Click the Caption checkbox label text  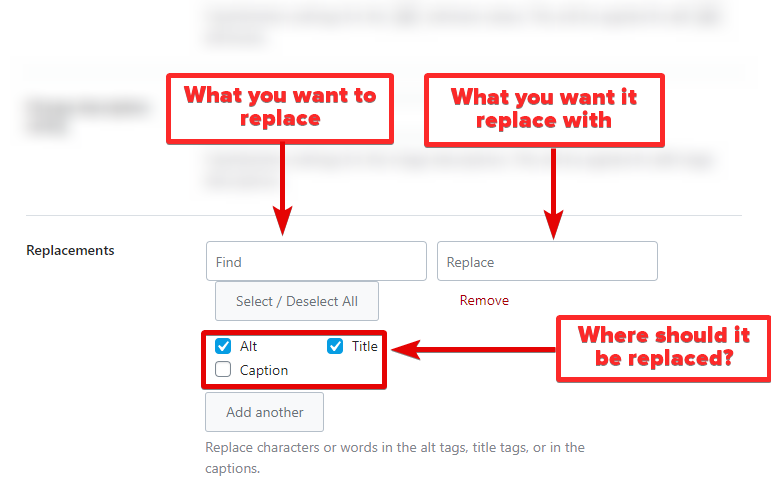click(x=264, y=370)
